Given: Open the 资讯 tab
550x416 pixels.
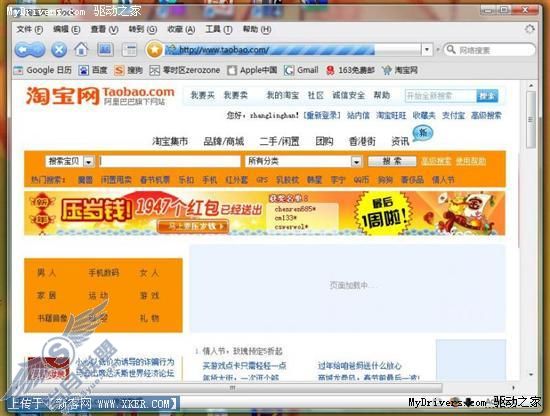Looking at the screenshot, I should click(x=400, y=141).
